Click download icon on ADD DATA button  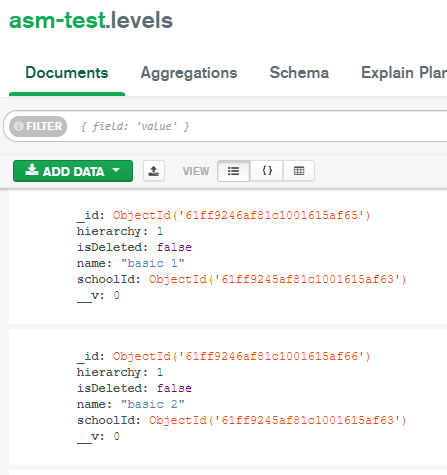[x=32, y=170]
